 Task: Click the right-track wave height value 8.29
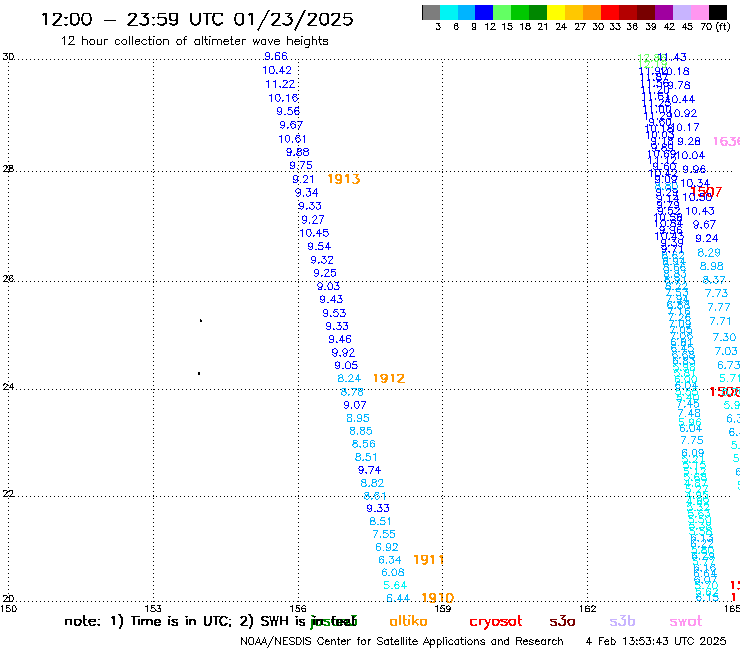[709, 253]
